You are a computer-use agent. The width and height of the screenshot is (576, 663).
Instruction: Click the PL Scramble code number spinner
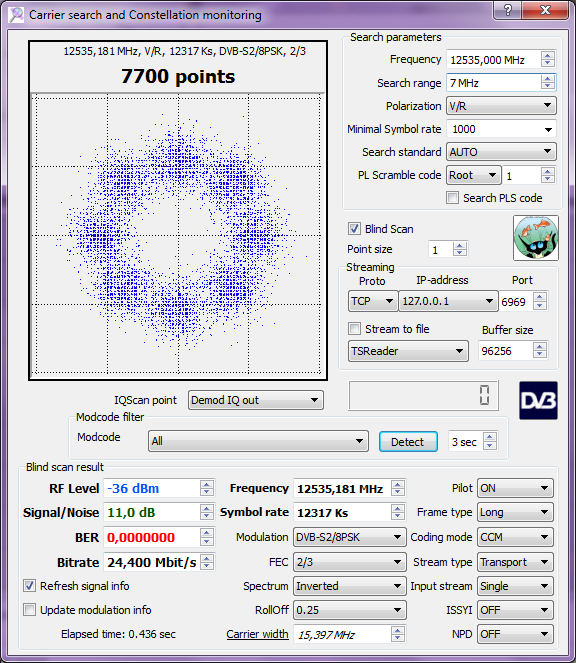[548, 175]
